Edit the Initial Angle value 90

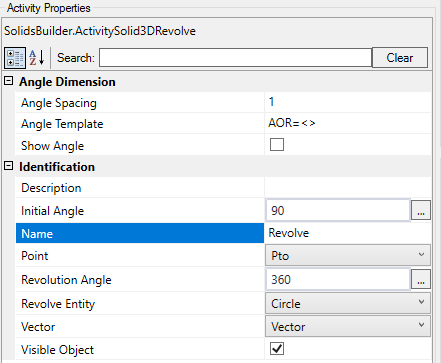click(338, 210)
